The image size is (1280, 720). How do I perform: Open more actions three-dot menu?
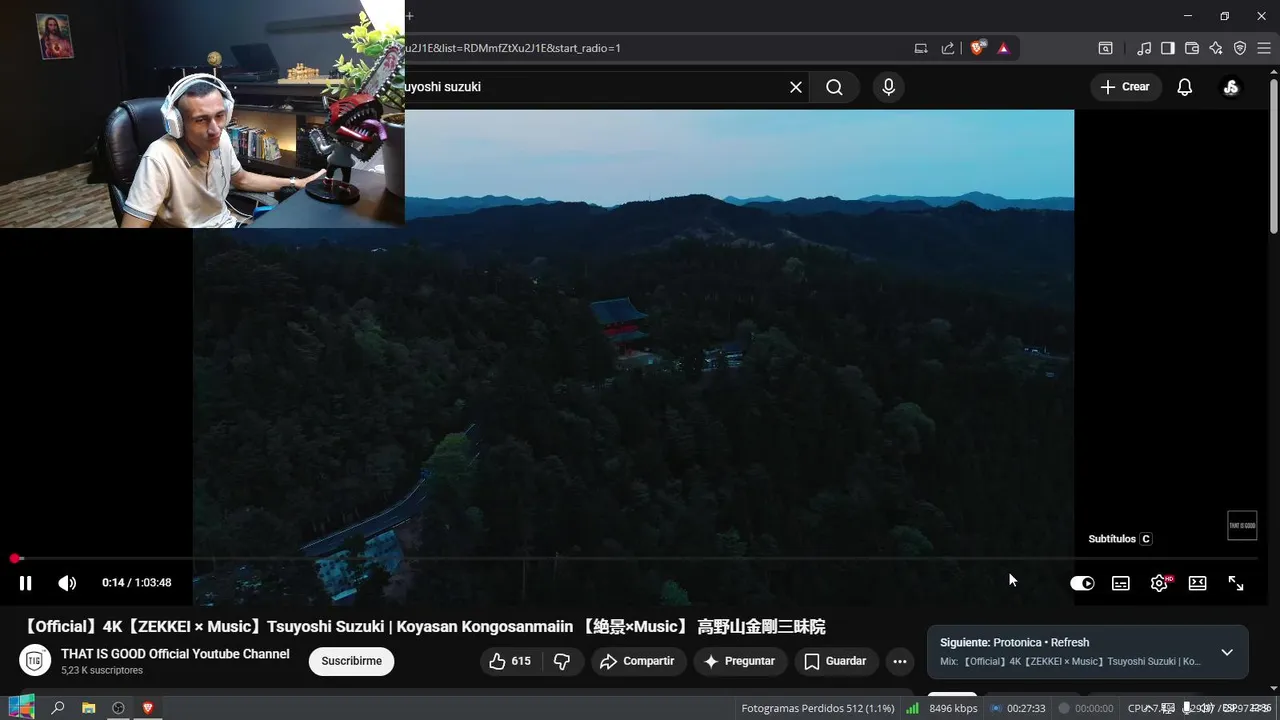click(899, 661)
